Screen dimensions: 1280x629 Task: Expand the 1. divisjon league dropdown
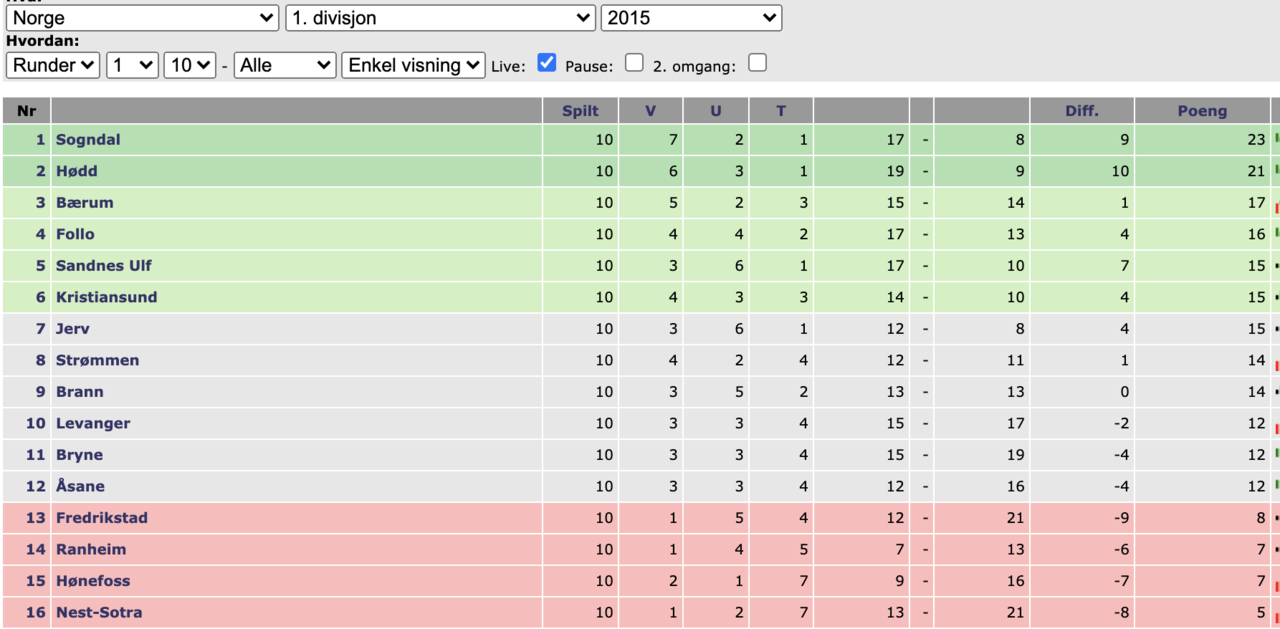click(441, 18)
